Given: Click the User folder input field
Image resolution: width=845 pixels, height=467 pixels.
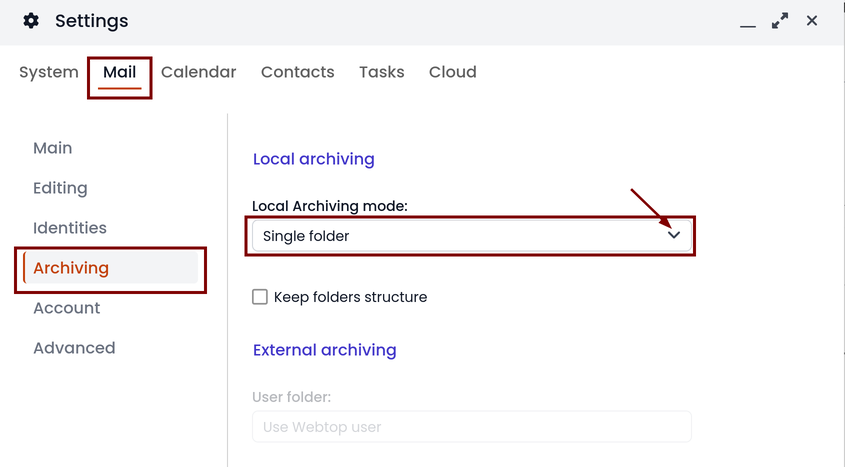Looking at the screenshot, I should (472, 427).
